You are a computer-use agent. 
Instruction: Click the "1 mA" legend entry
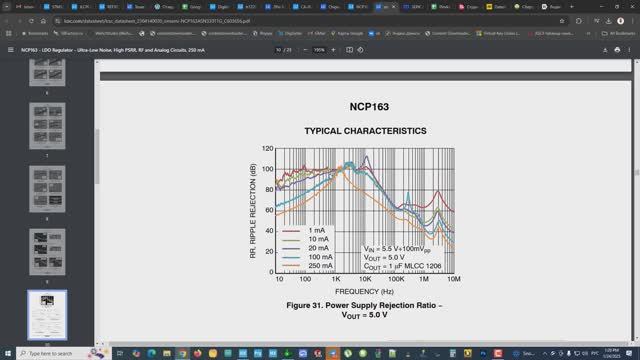304,230
